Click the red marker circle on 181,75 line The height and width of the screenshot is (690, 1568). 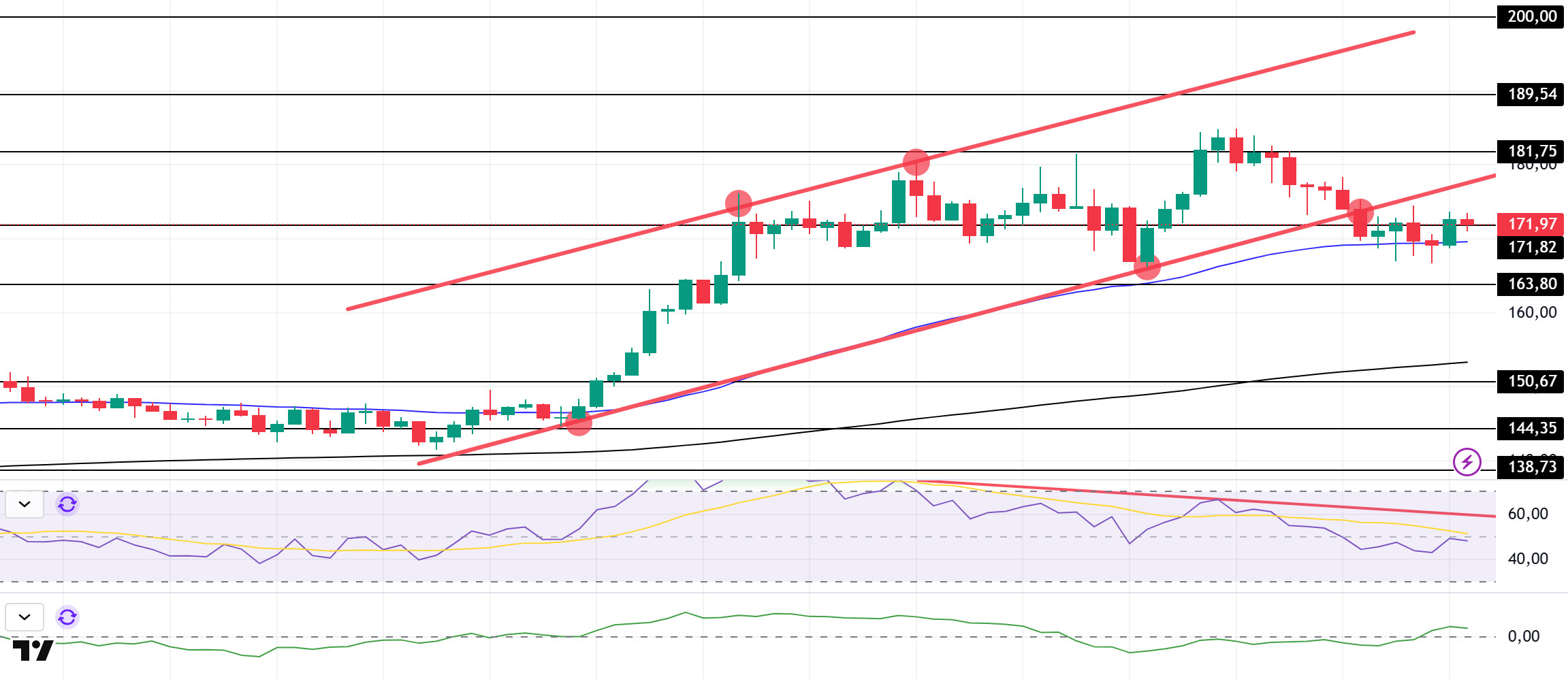[916, 162]
